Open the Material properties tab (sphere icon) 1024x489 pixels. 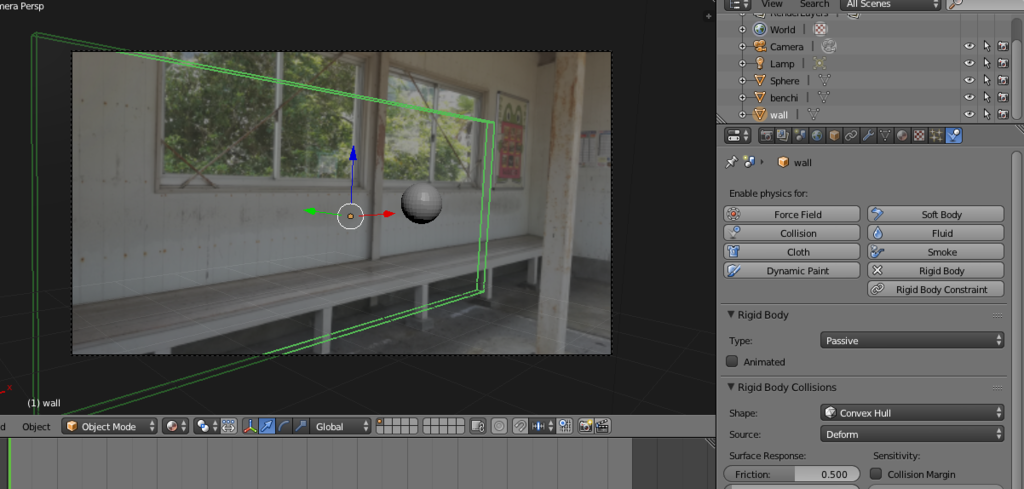pos(902,136)
